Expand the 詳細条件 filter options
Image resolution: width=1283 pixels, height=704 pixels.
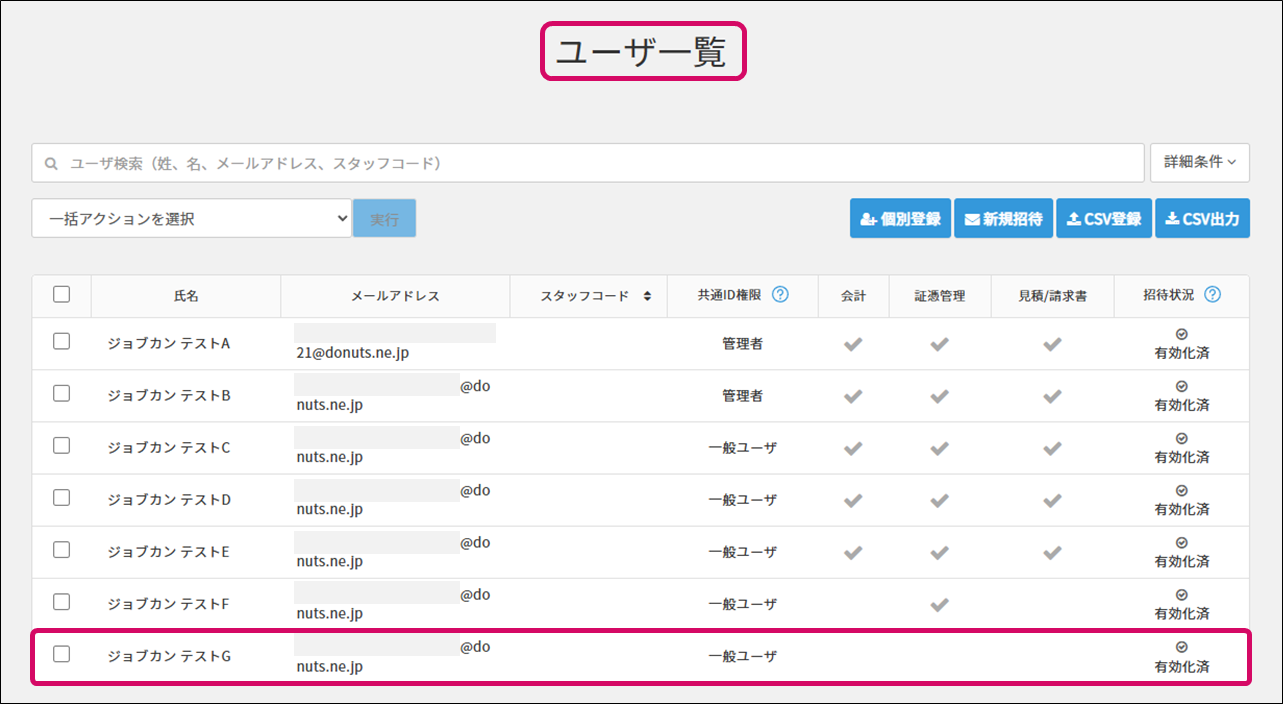pyautogui.click(x=1200, y=162)
